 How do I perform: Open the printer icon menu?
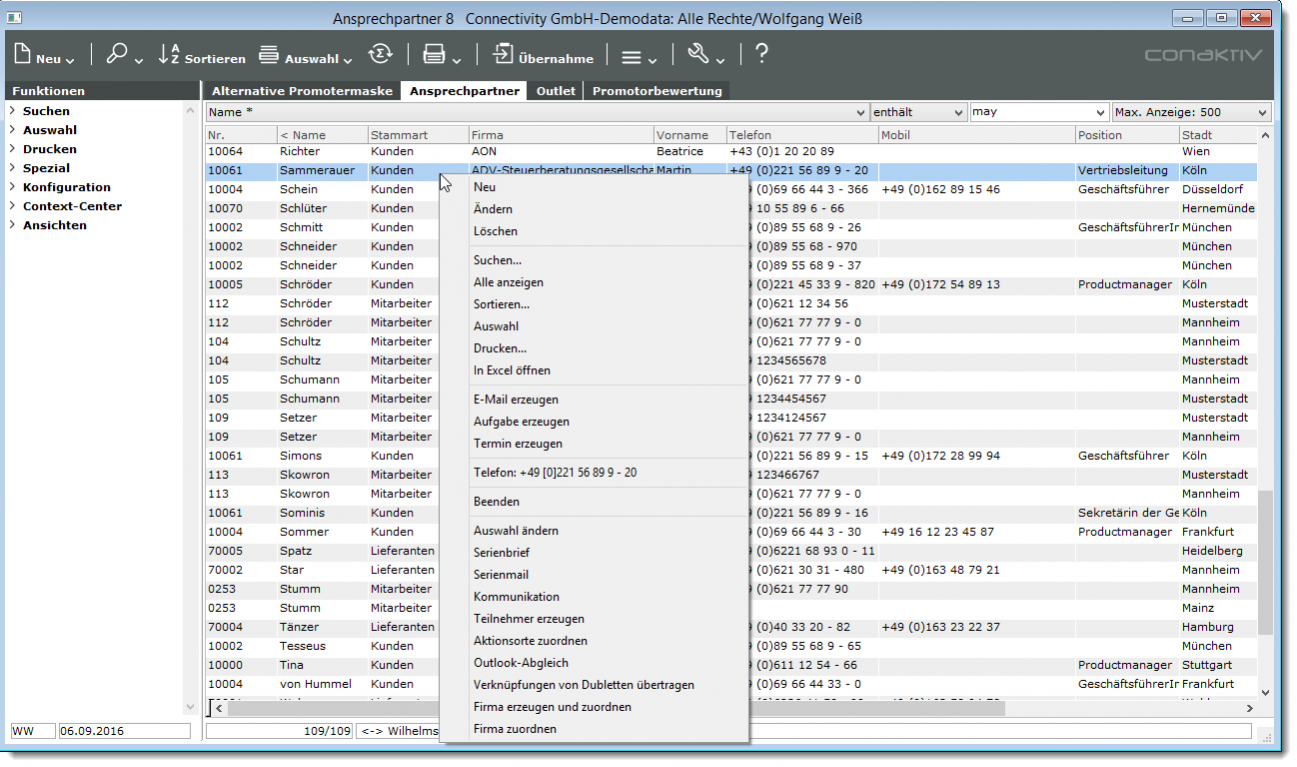coord(434,56)
